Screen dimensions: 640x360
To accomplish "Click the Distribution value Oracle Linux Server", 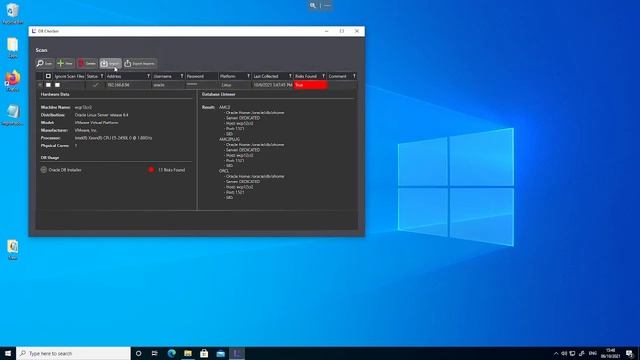I will (x=101, y=115).
